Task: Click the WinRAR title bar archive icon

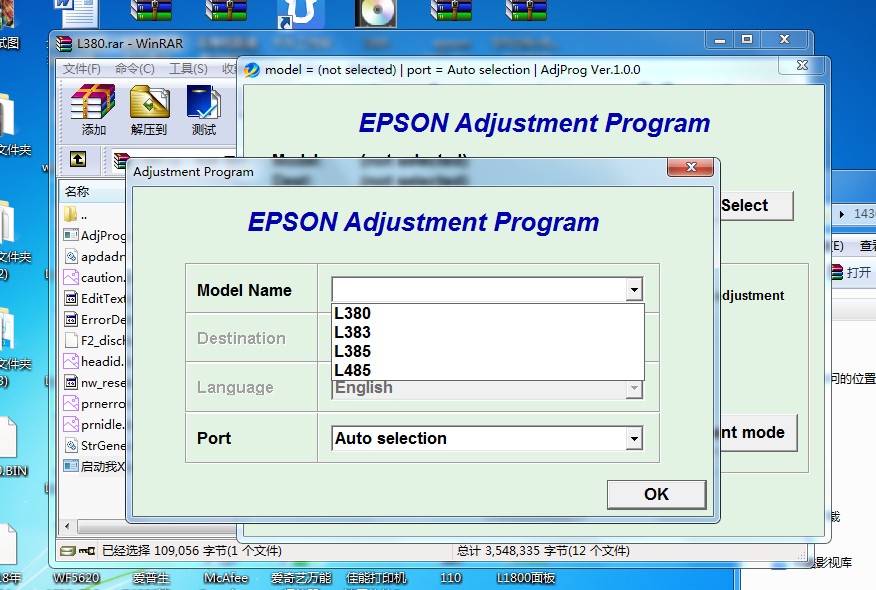Action: (x=64, y=44)
